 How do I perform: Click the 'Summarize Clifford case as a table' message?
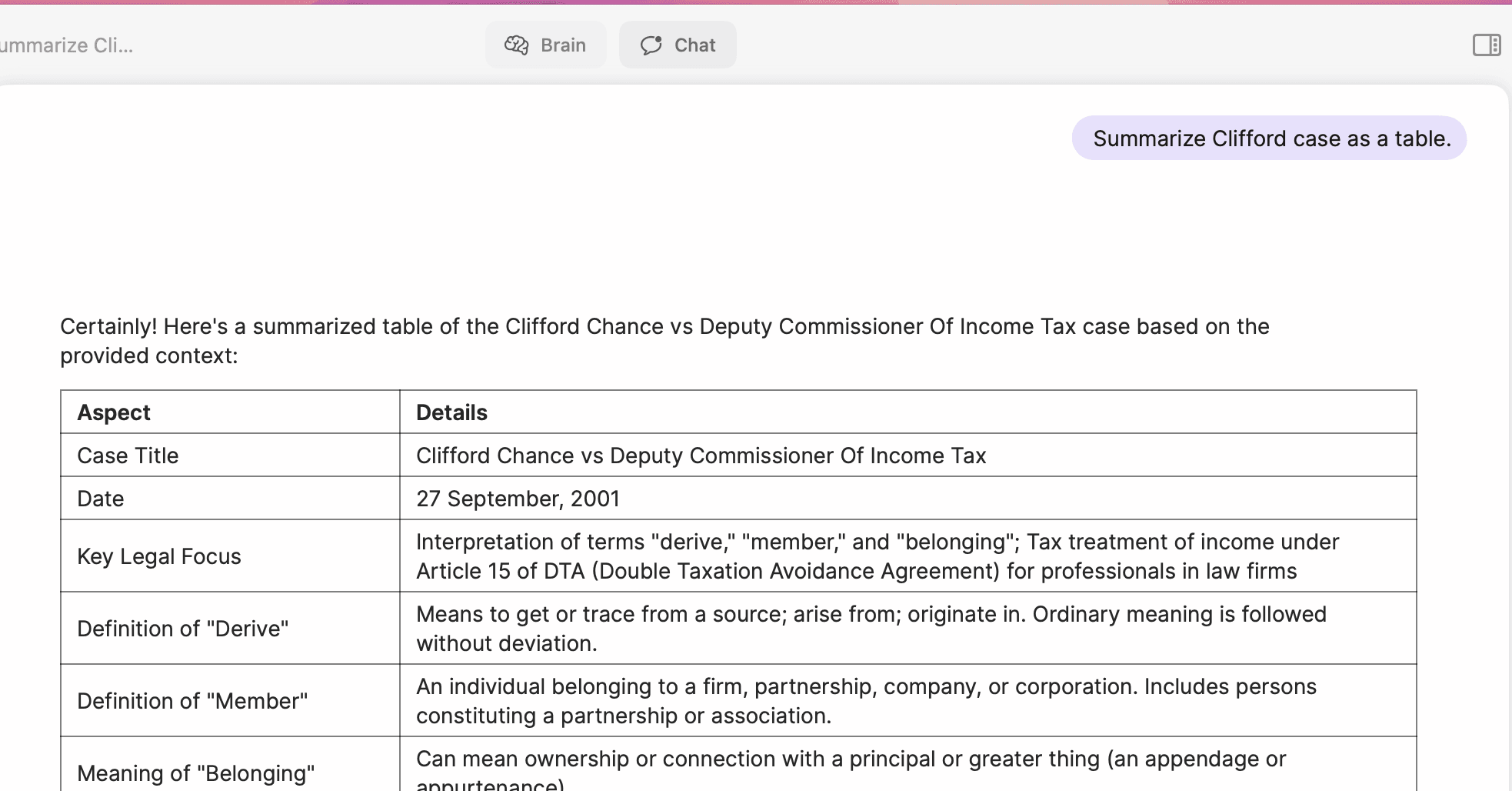[x=1271, y=139]
